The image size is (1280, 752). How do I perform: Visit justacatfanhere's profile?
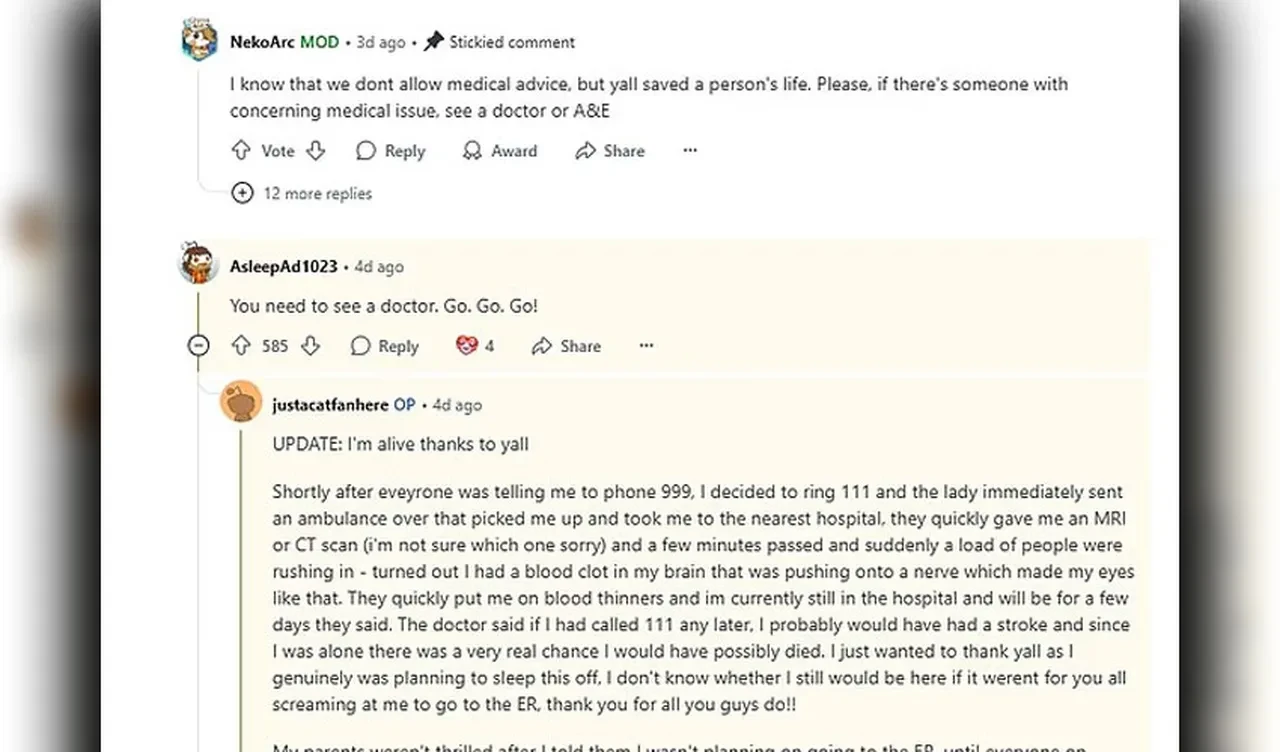[x=331, y=405]
